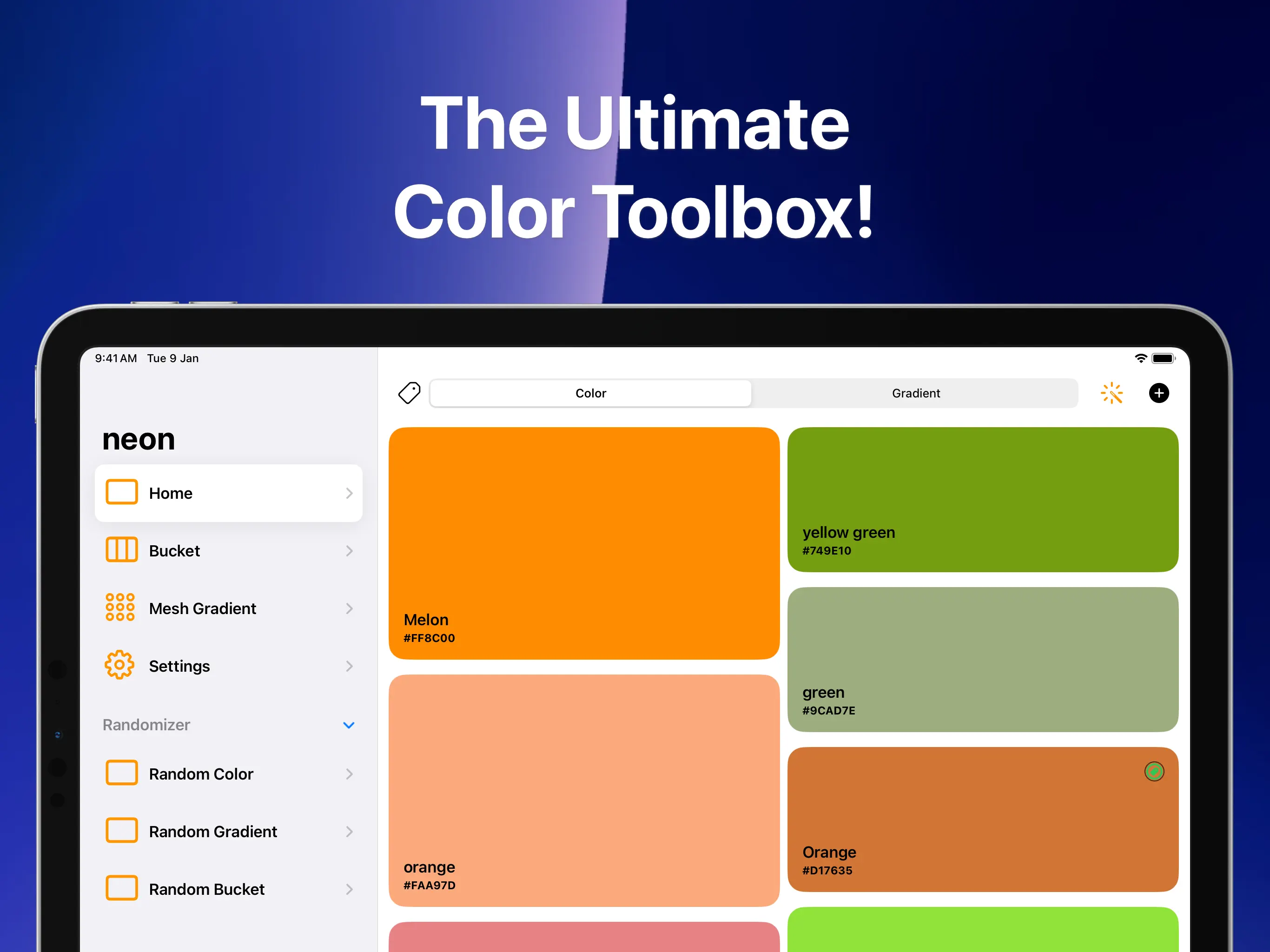
Task: Click the Settings gear icon
Action: pyautogui.click(x=119, y=666)
